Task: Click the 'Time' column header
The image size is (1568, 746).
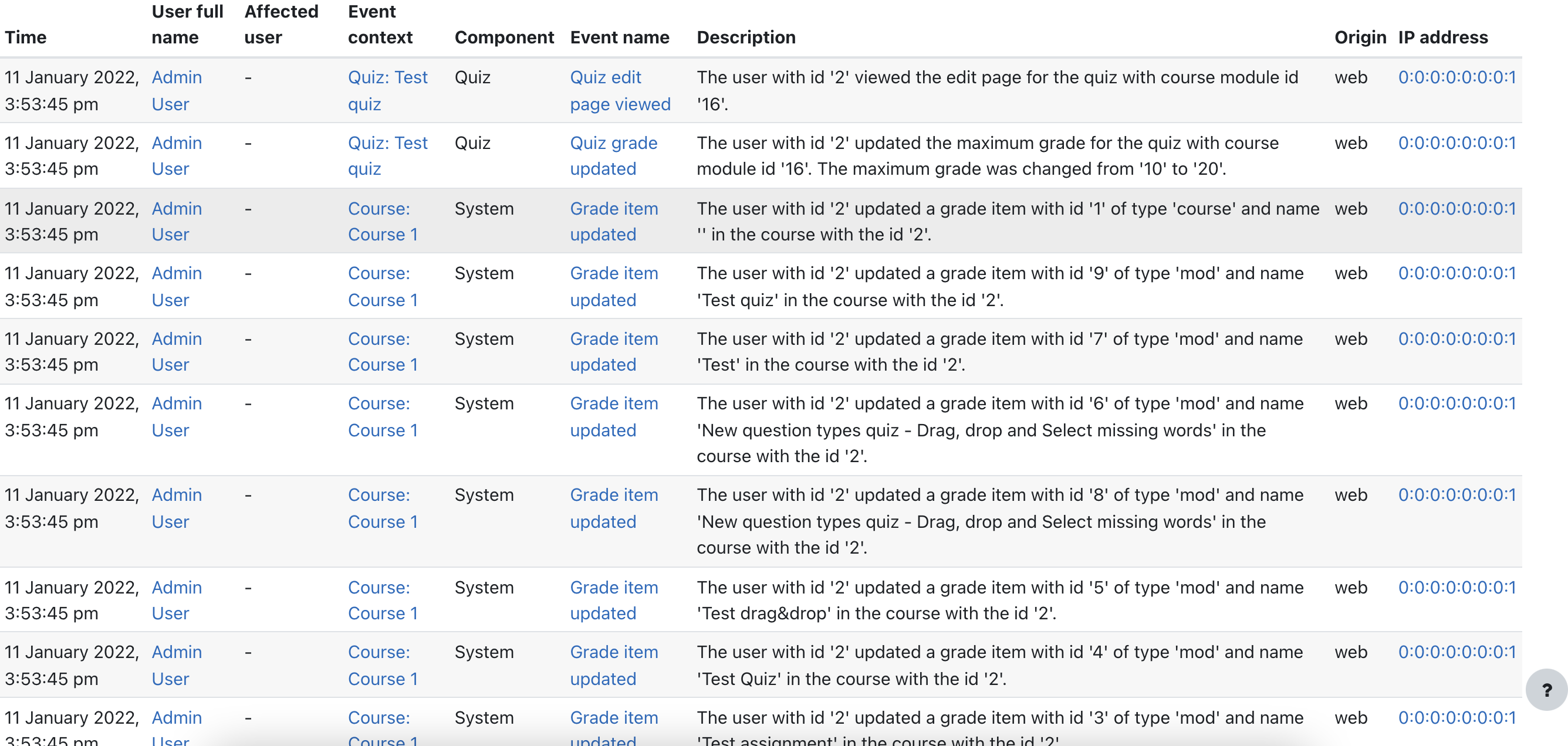Action: tap(26, 37)
